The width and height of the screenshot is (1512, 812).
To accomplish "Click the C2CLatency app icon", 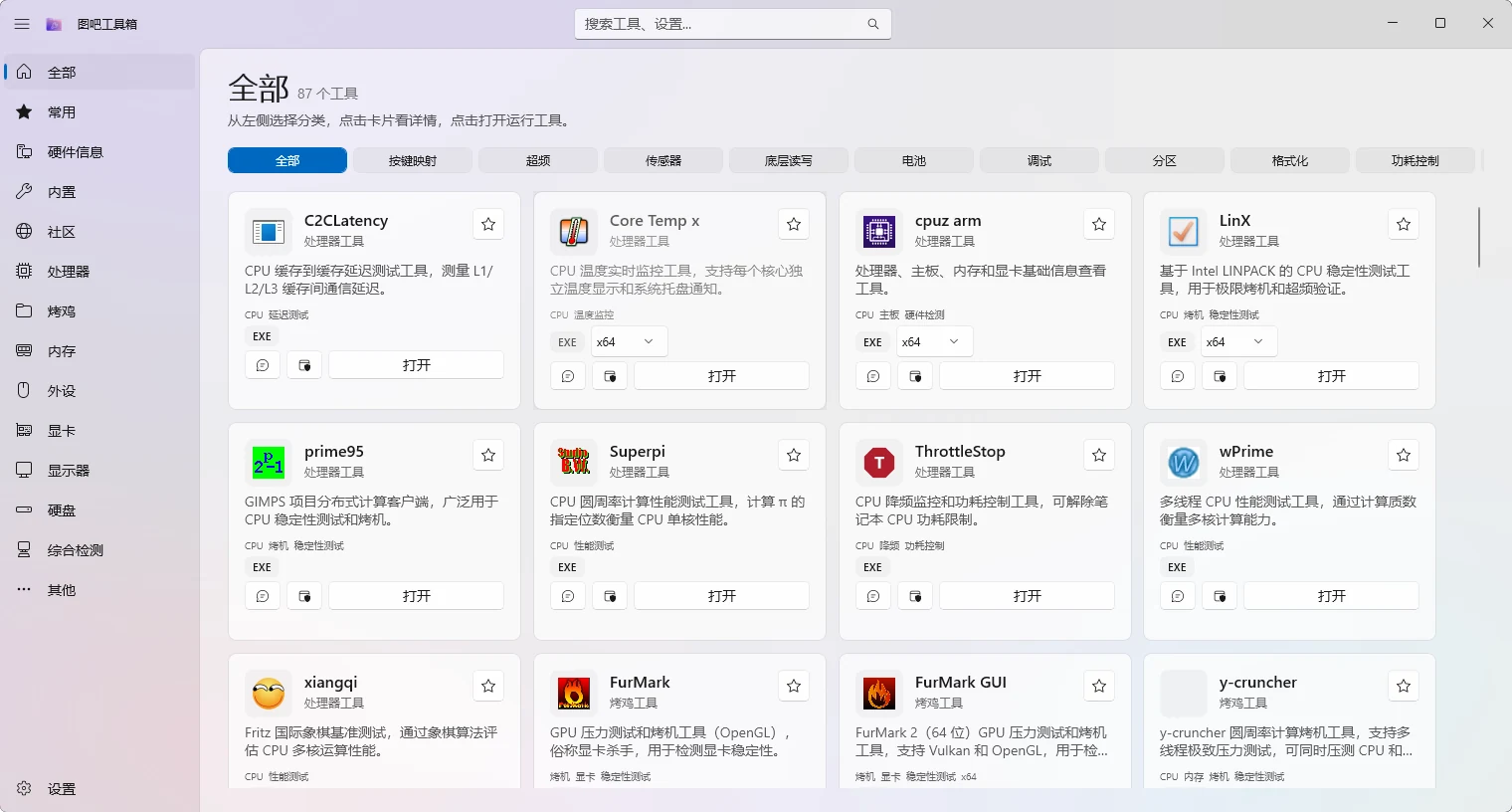I will coord(269,232).
